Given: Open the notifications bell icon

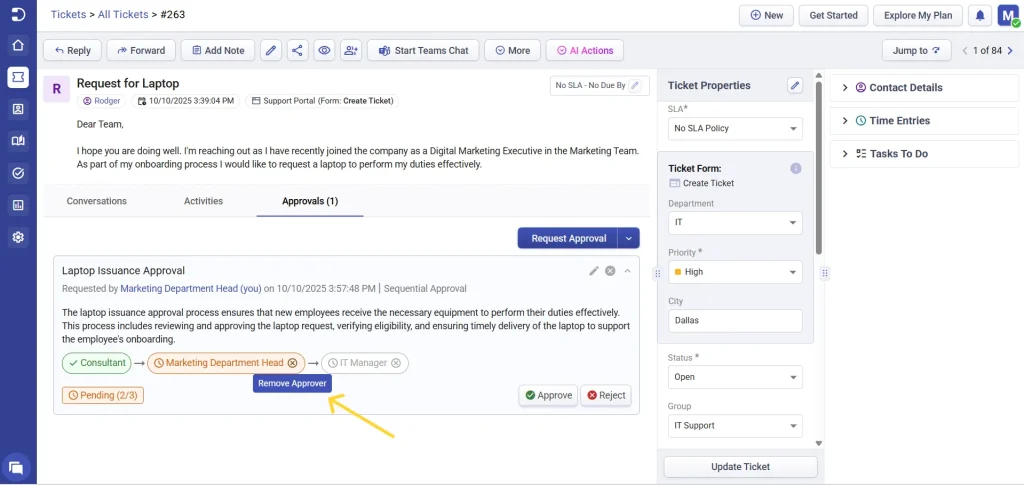Looking at the screenshot, I should pos(980,16).
